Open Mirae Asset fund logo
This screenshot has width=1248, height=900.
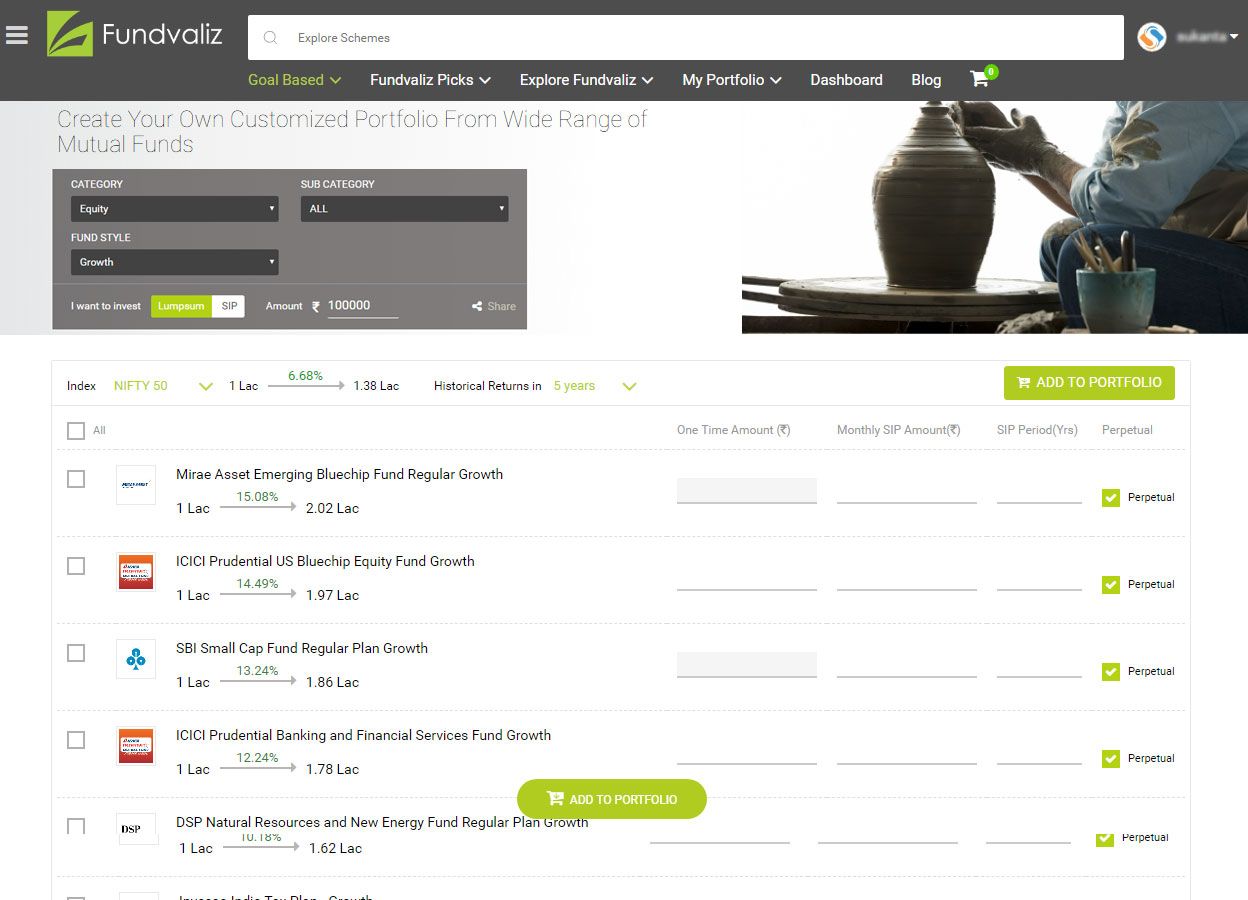136,484
